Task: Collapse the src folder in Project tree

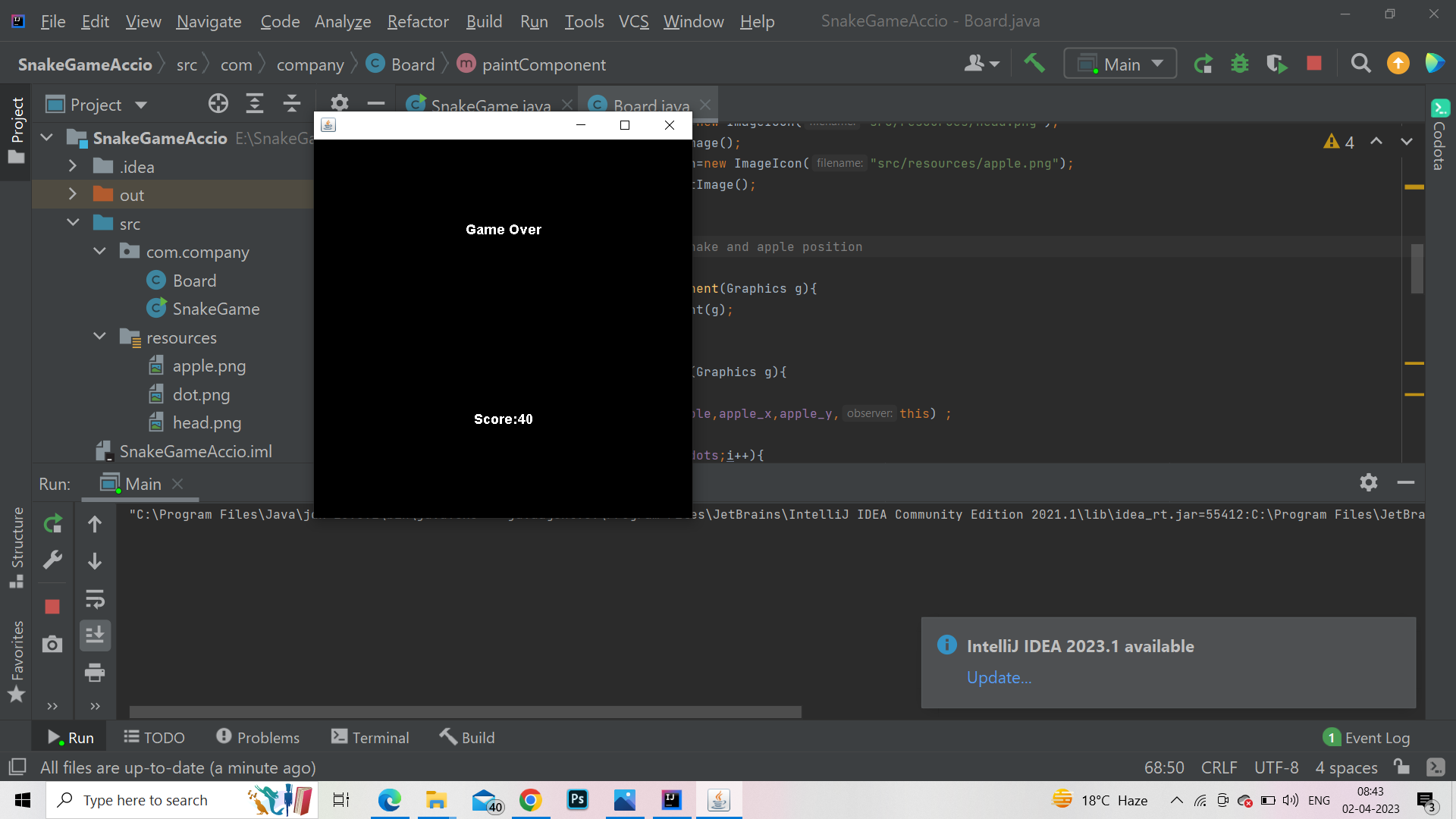Action: pyautogui.click(x=73, y=222)
